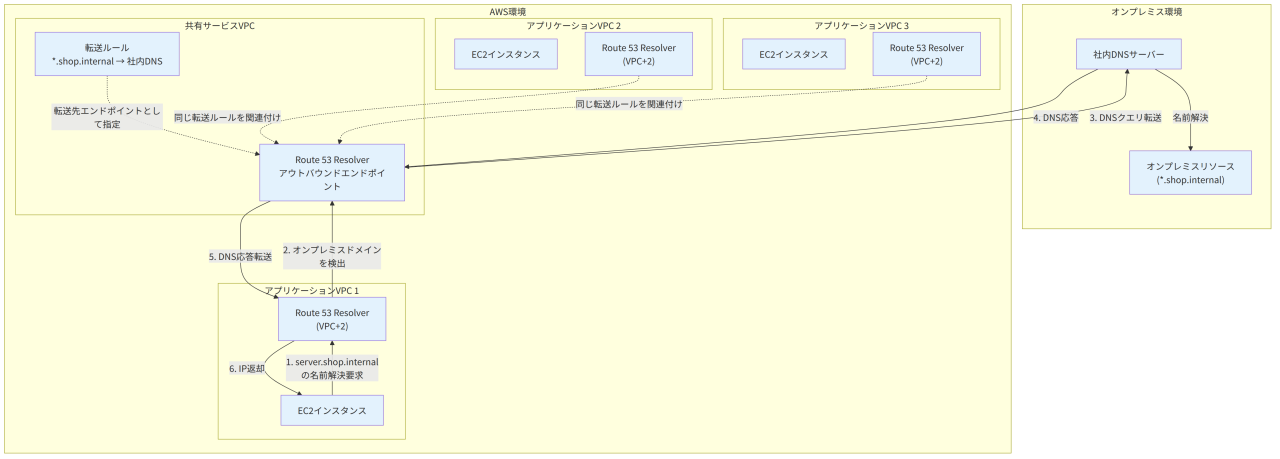Click the 共有サービスVPC title
The image size is (1280, 459).
point(220,25)
